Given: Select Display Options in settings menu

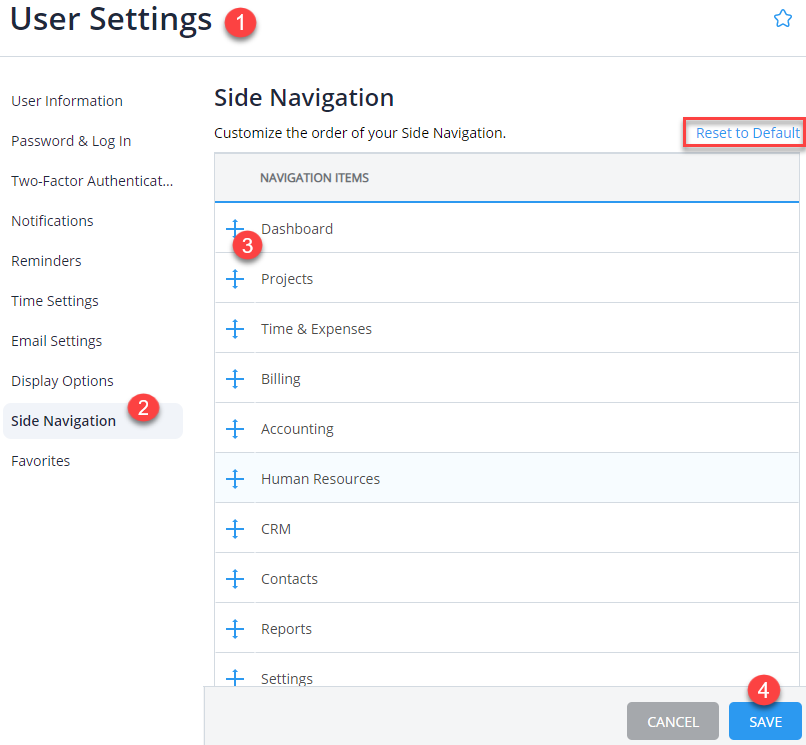Looking at the screenshot, I should (x=62, y=381).
